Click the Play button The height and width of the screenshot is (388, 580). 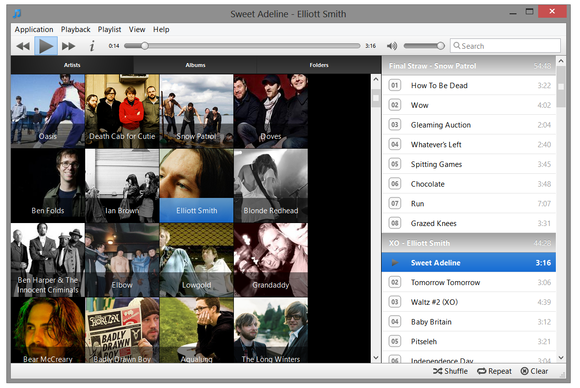46,46
